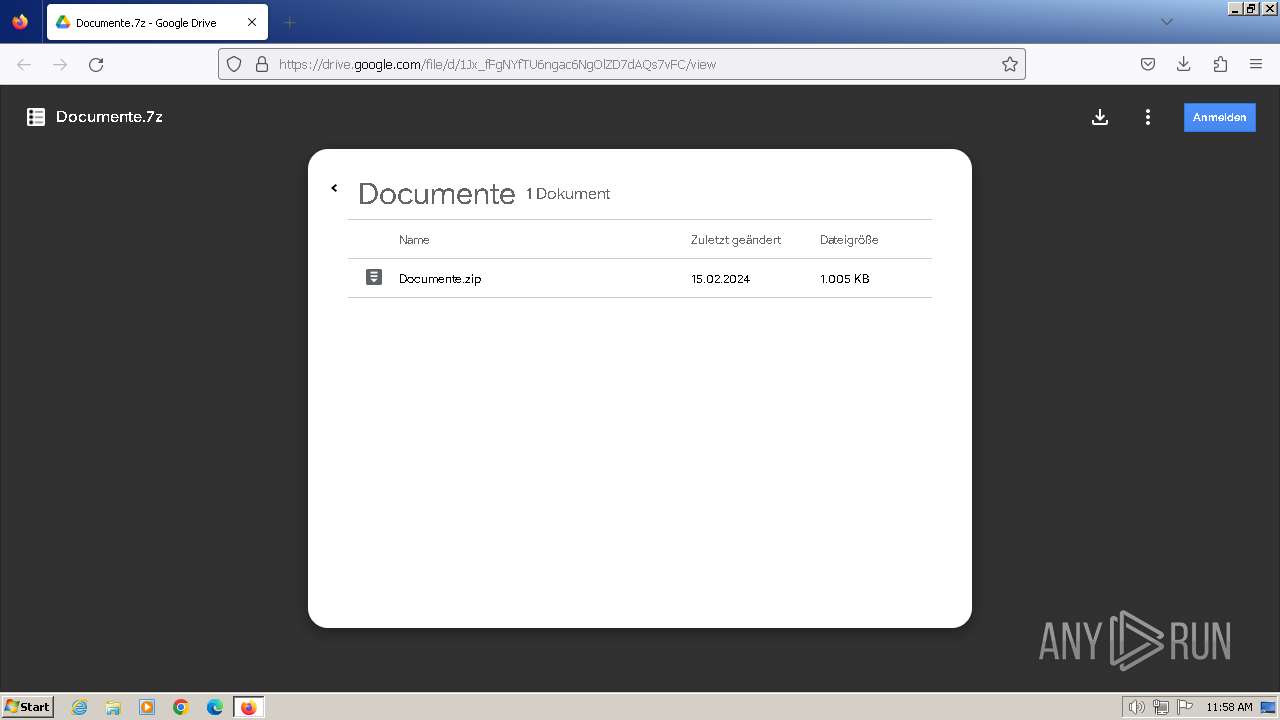Image resolution: width=1280 pixels, height=720 pixels.
Task: Save page to Pocket
Action: 1148,64
